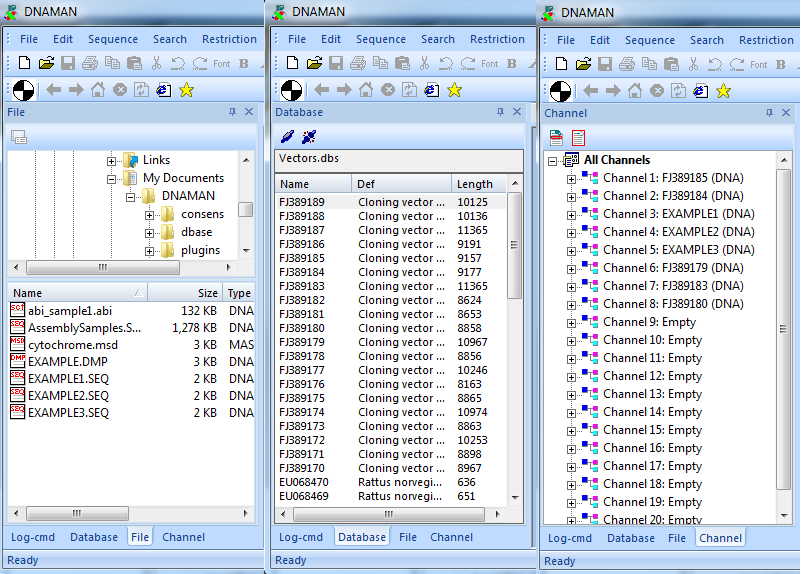Sort database list by Length column header
801x574 pixels.
pyautogui.click(x=479, y=184)
